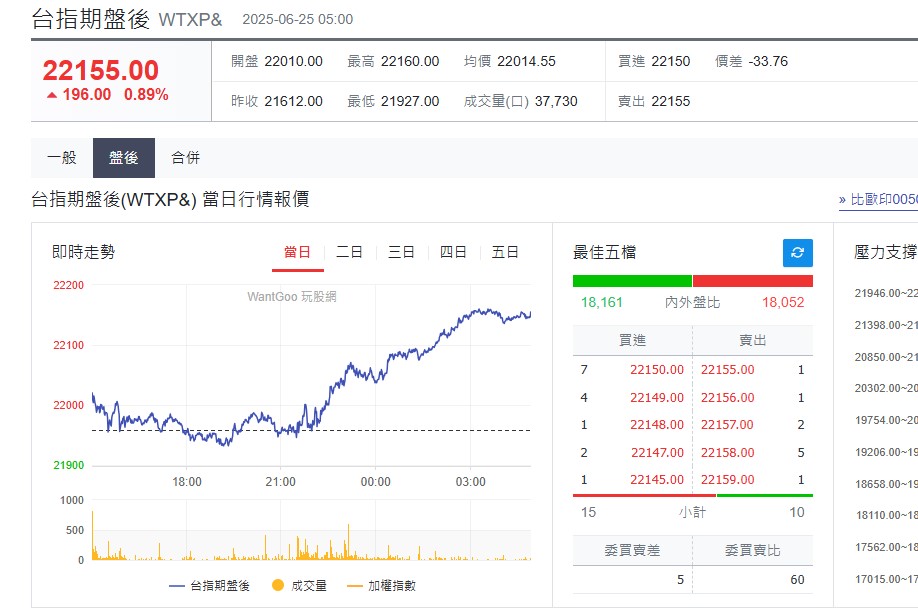918x612 pixels.
Task: Select ask price 22158.00
Action: click(728, 453)
